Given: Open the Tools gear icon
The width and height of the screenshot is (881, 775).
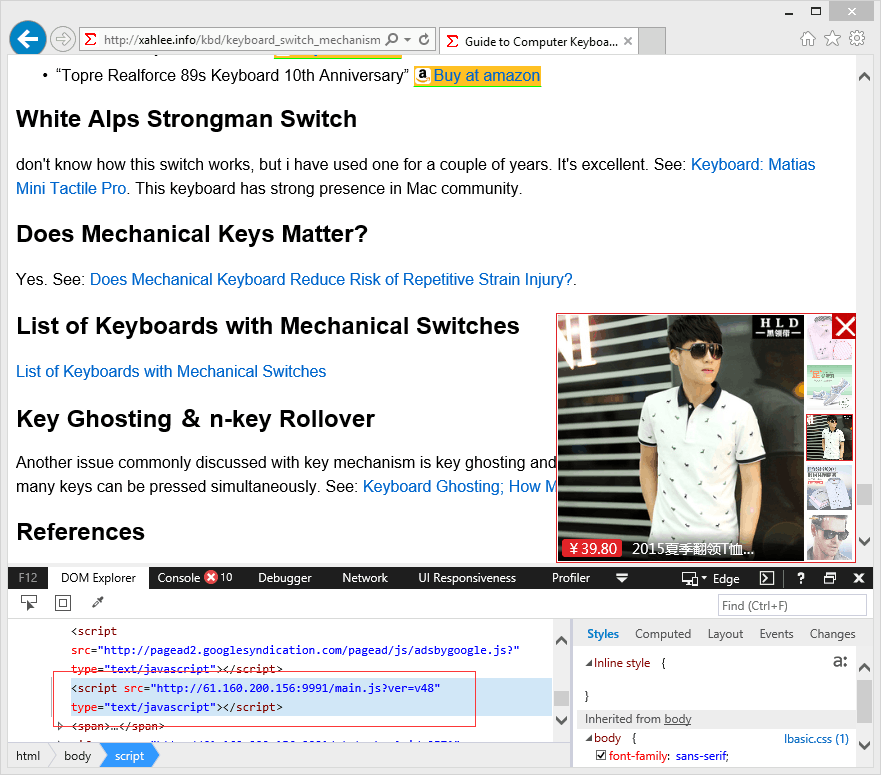Looking at the screenshot, I should 857,39.
